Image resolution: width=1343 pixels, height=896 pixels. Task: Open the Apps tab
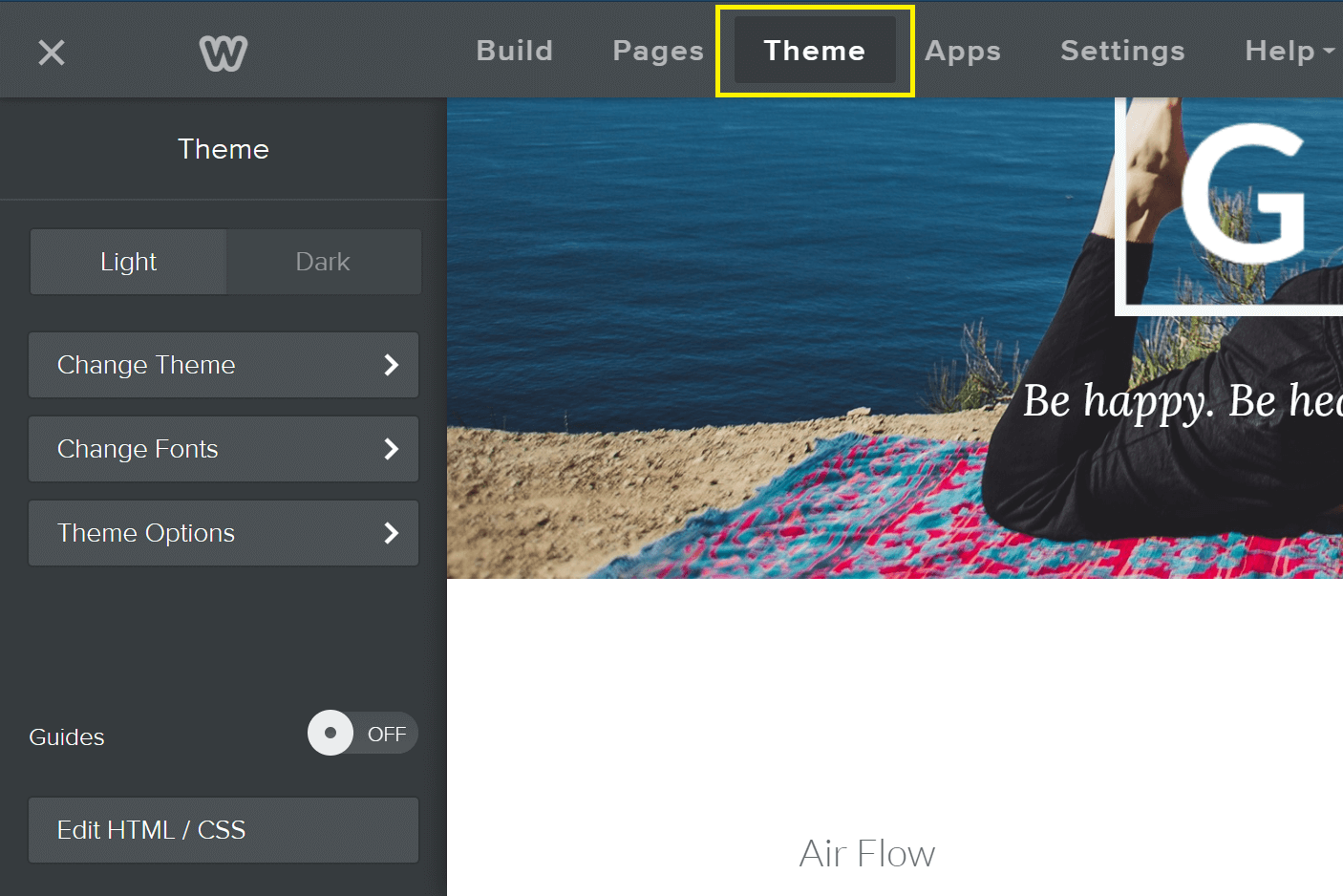[963, 51]
